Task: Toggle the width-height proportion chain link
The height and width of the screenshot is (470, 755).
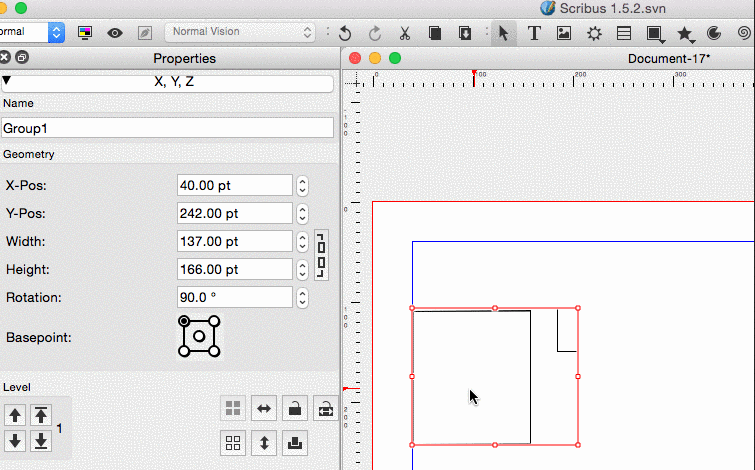Action: [x=321, y=255]
